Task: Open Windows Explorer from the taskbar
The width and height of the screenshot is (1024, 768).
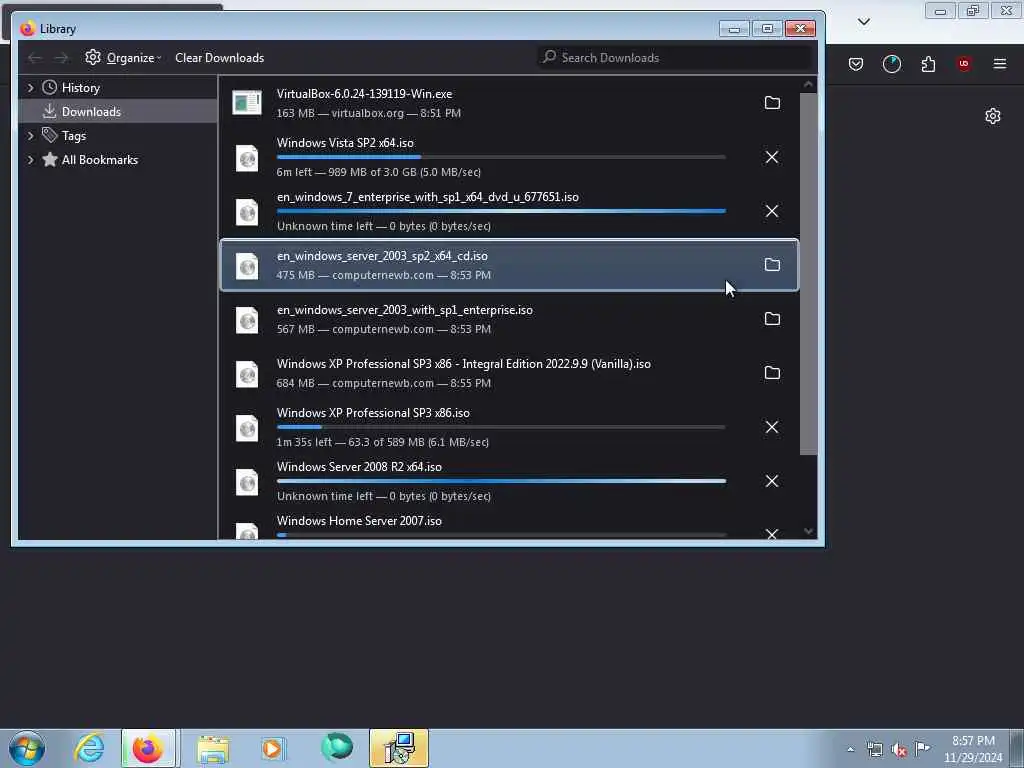Action: [214, 748]
